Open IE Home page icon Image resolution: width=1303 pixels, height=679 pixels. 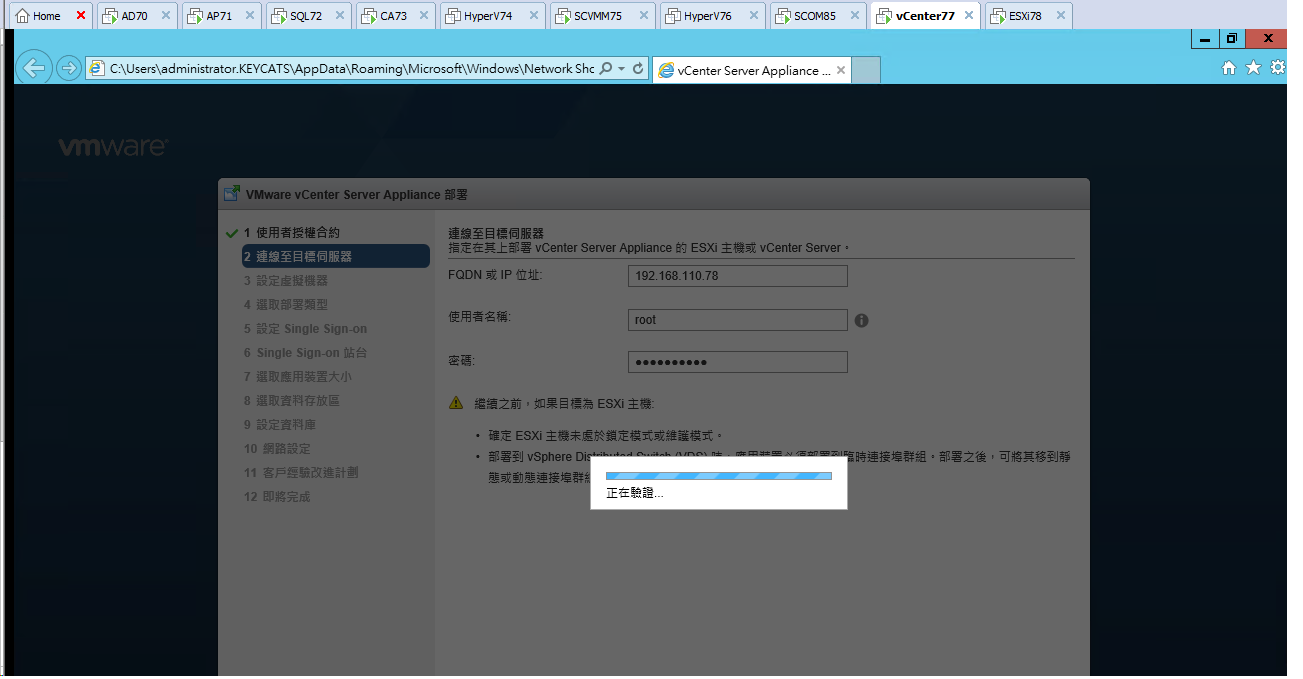tap(1229, 68)
